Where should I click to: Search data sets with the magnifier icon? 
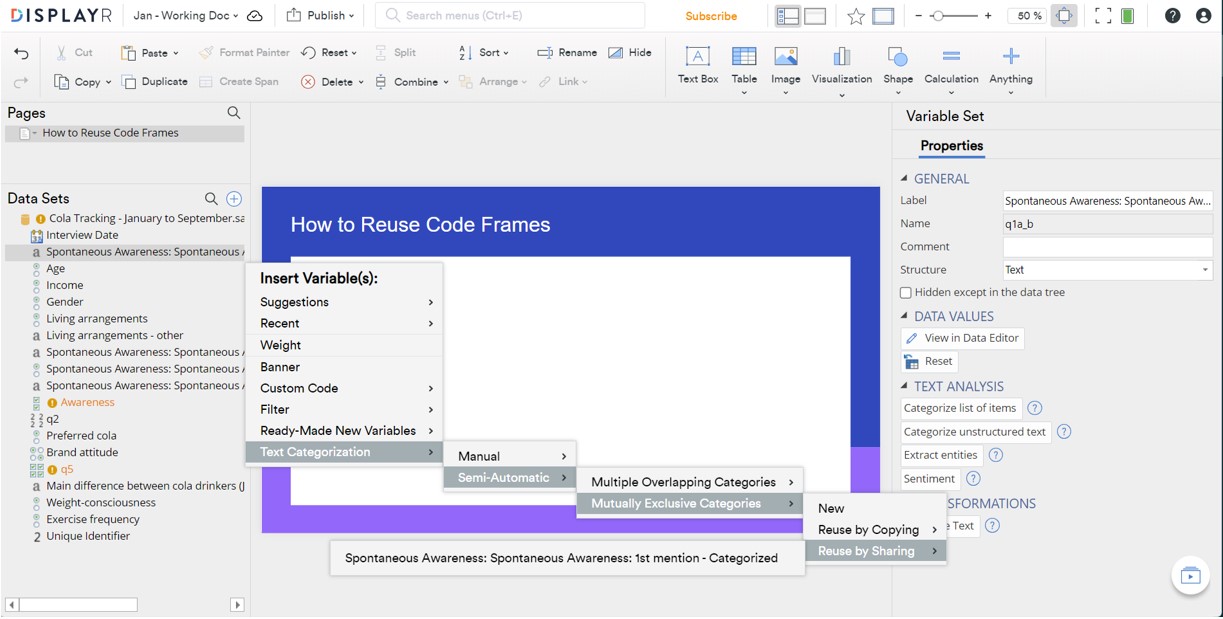211,199
